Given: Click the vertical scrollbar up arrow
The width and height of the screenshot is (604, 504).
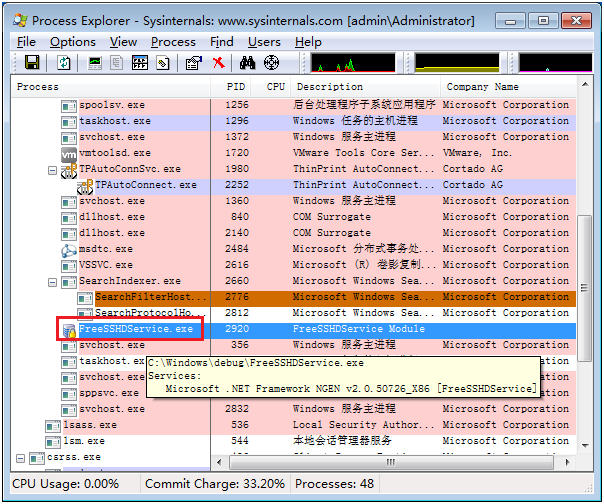Looking at the screenshot, I should coord(585,84).
